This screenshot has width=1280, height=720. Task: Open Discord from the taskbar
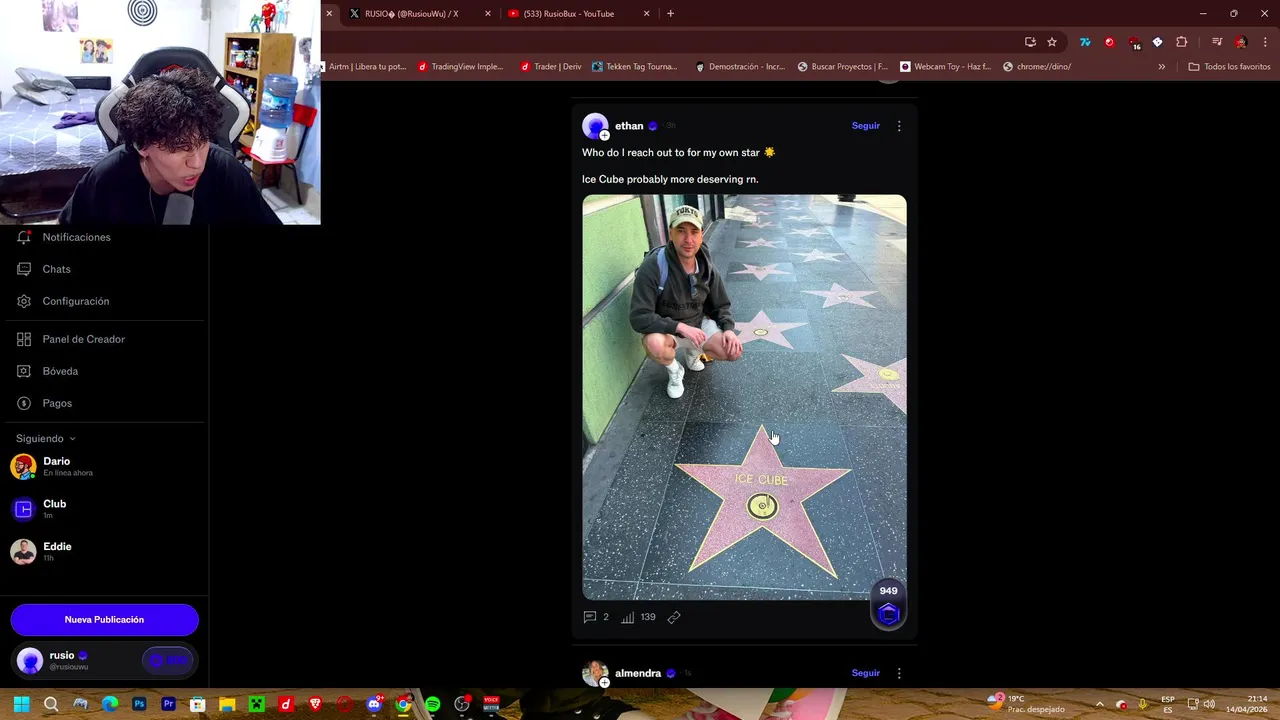pos(374,704)
